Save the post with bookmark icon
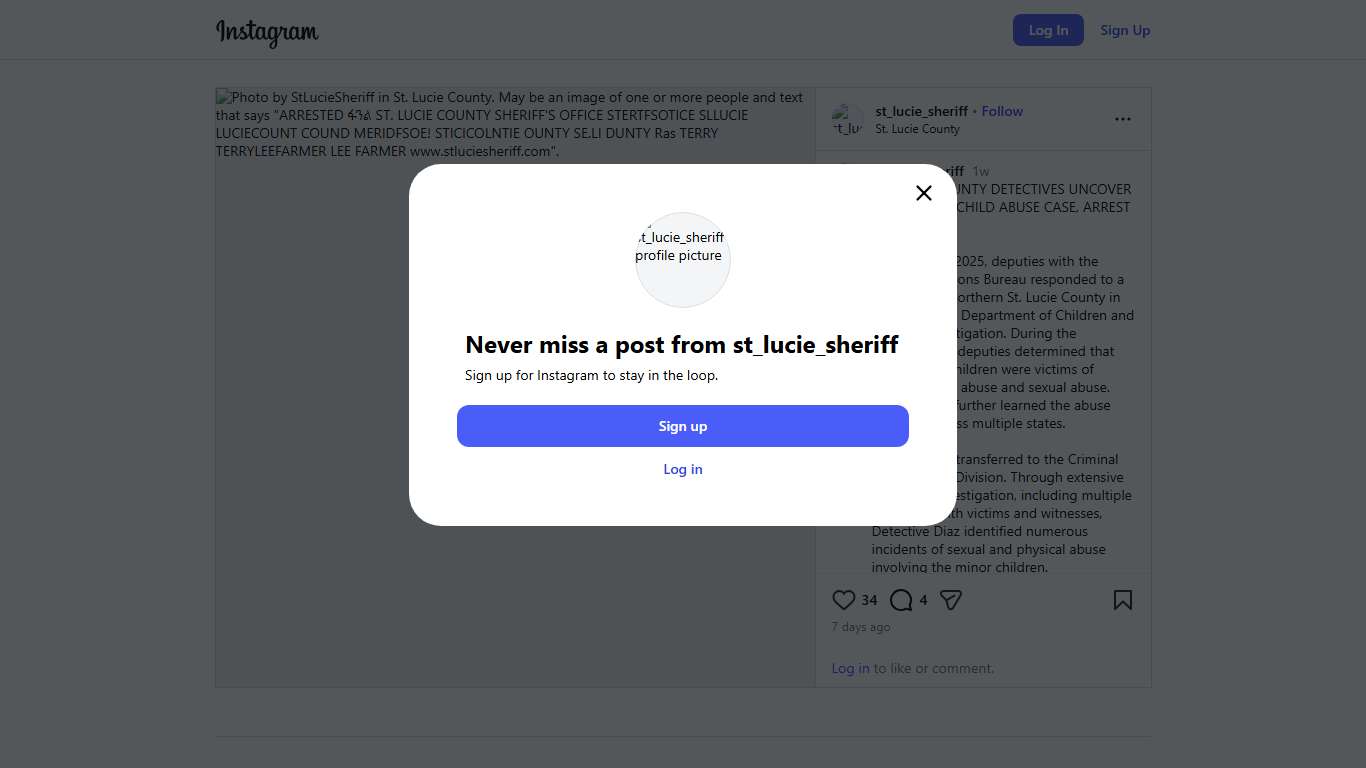This screenshot has width=1366, height=768. pyautogui.click(x=1123, y=600)
